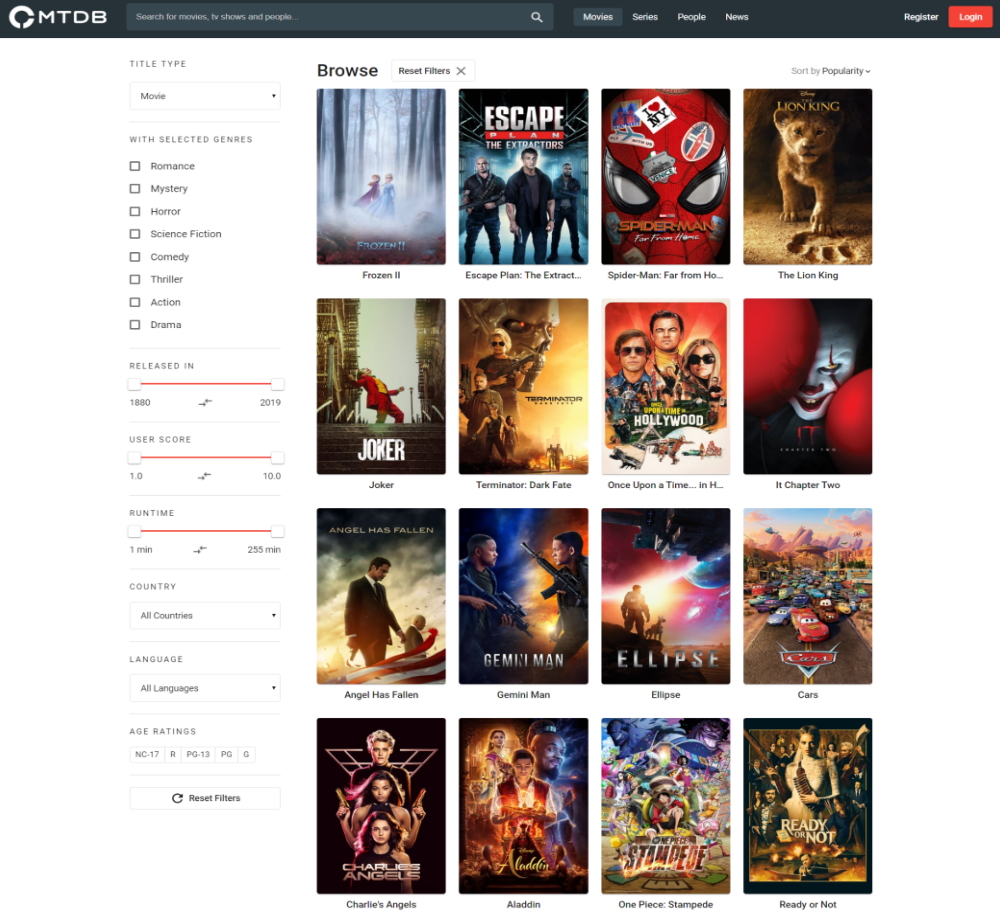Screen dimensions: 1000x923
Task: Enable the Action genre filter
Action: click(135, 302)
